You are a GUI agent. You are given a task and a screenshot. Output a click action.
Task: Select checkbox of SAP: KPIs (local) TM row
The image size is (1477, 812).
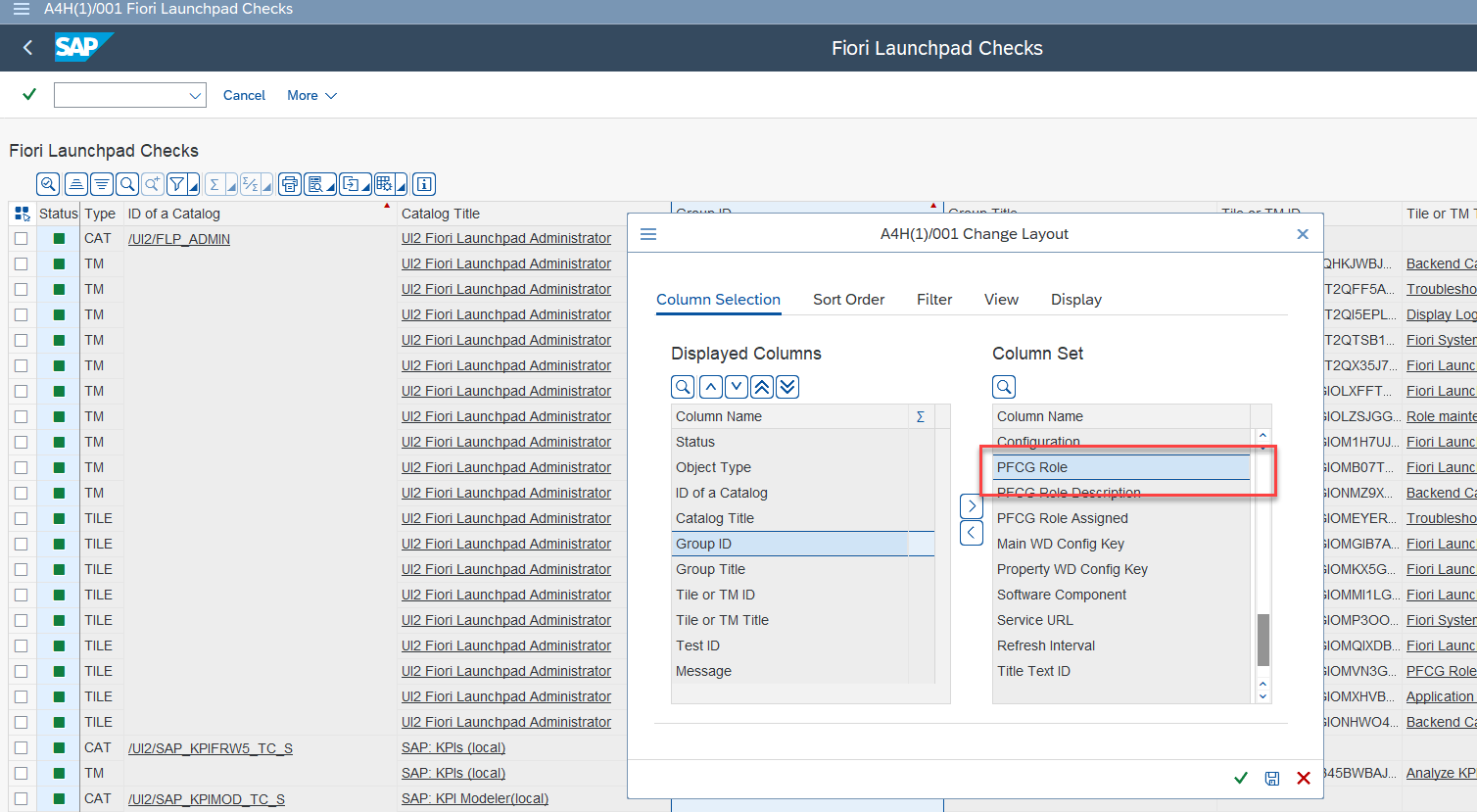click(22, 773)
